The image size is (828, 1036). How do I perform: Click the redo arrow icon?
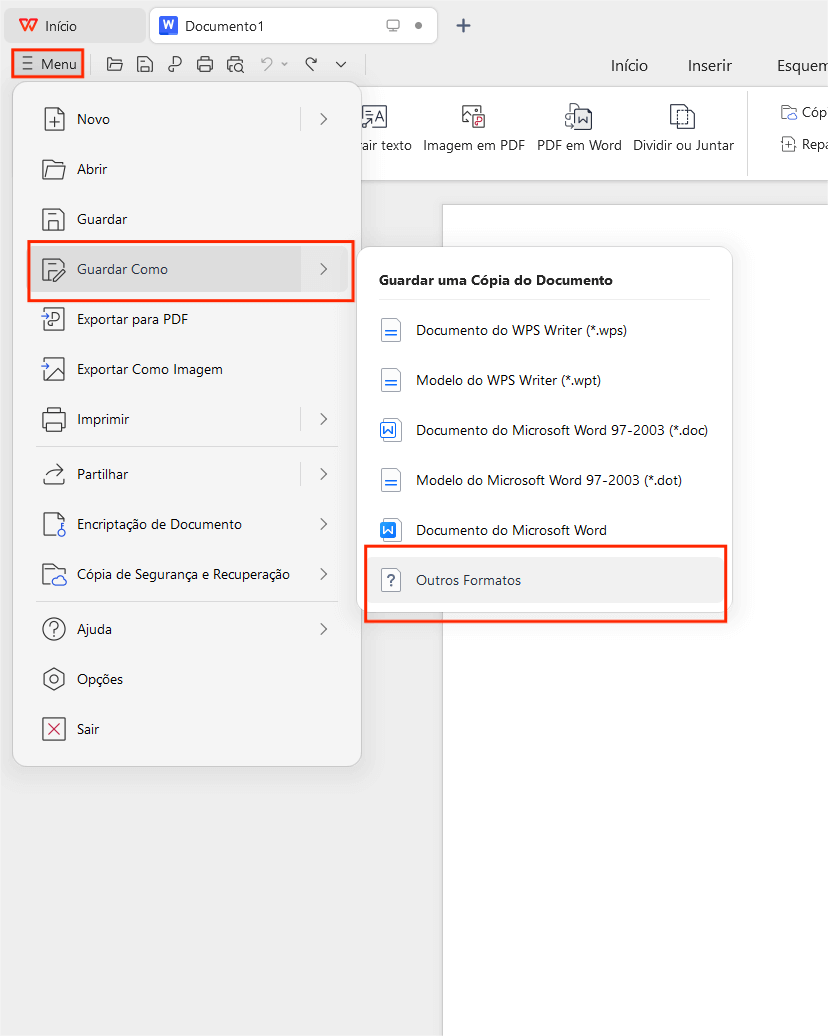click(311, 63)
